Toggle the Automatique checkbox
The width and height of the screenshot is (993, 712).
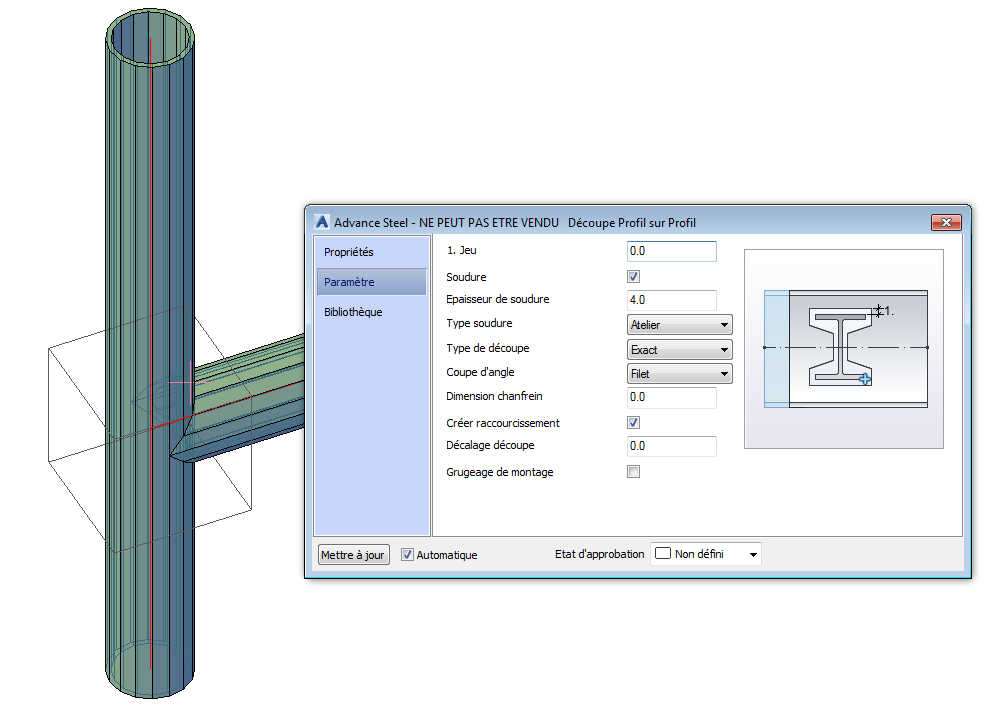pos(407,555)
